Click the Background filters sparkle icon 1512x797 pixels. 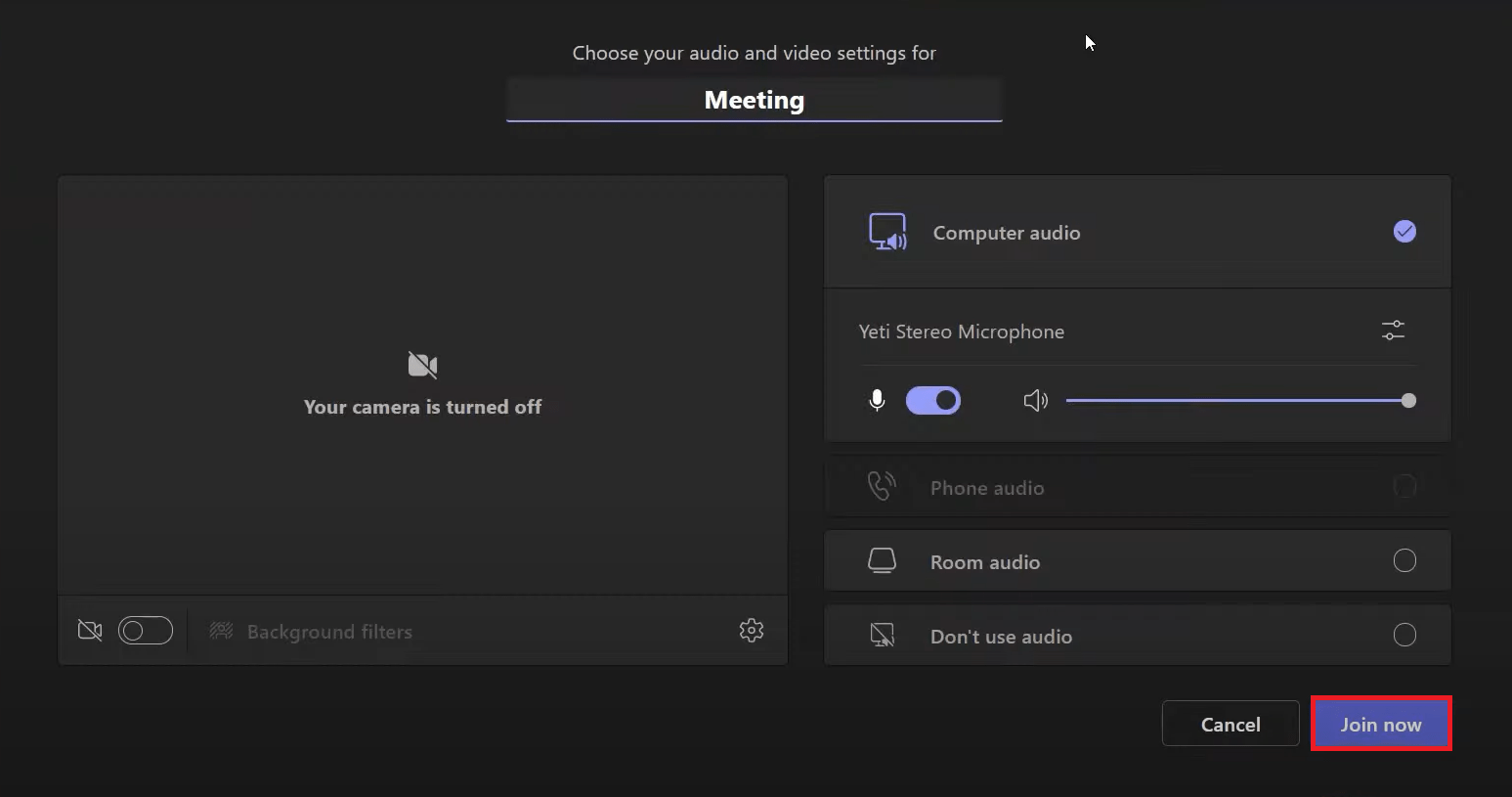222,631
